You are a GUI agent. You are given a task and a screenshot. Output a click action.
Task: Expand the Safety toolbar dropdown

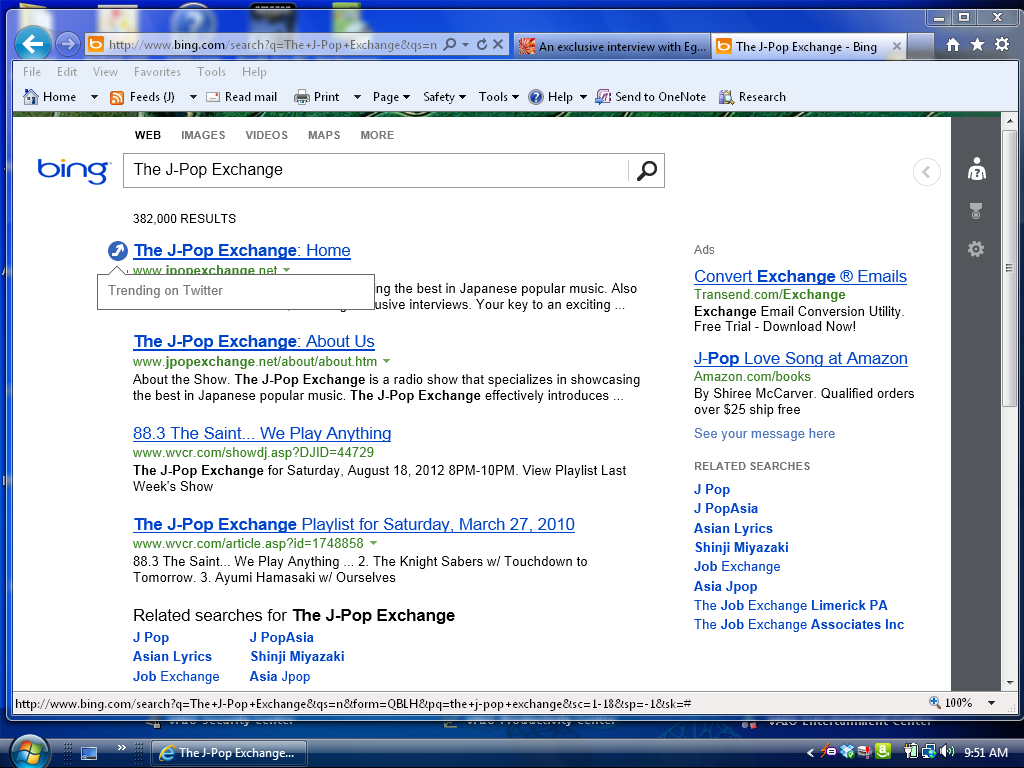445,97
